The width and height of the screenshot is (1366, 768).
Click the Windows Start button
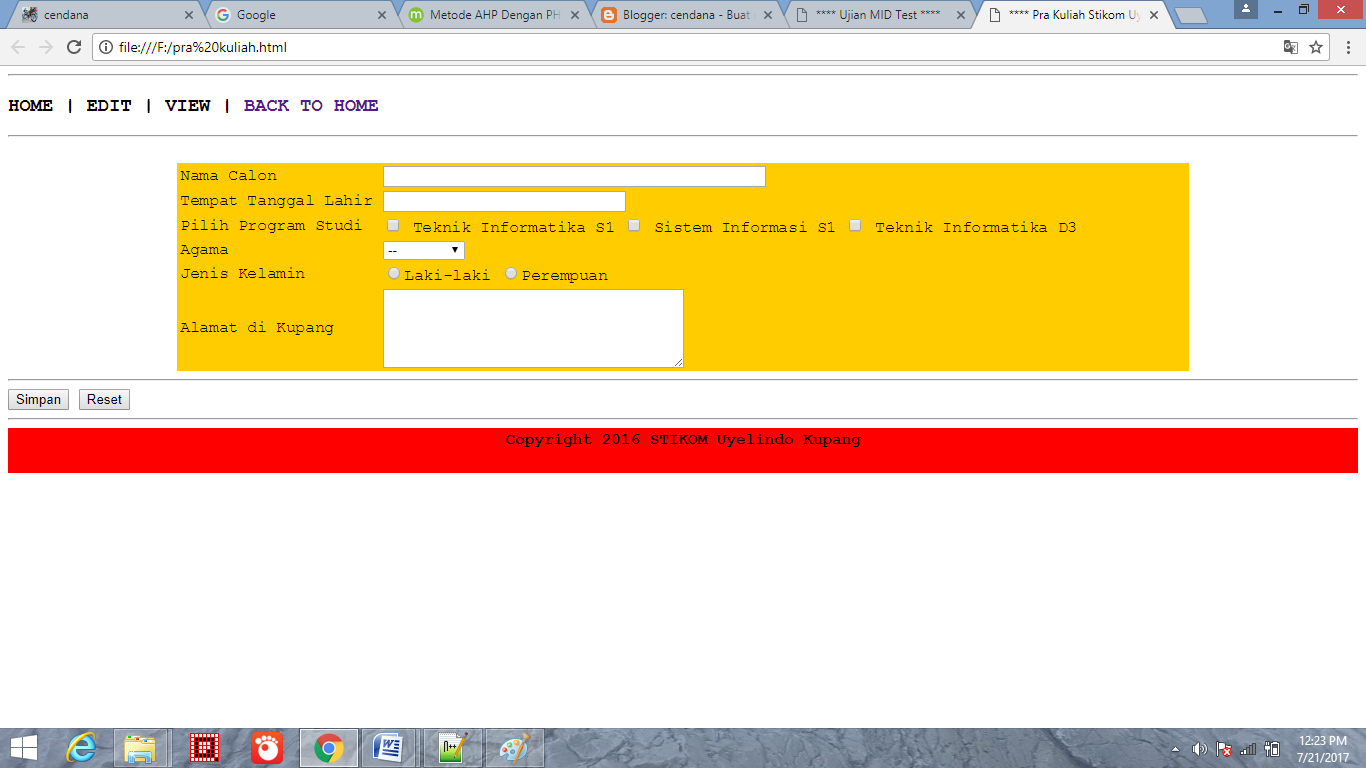22,747
